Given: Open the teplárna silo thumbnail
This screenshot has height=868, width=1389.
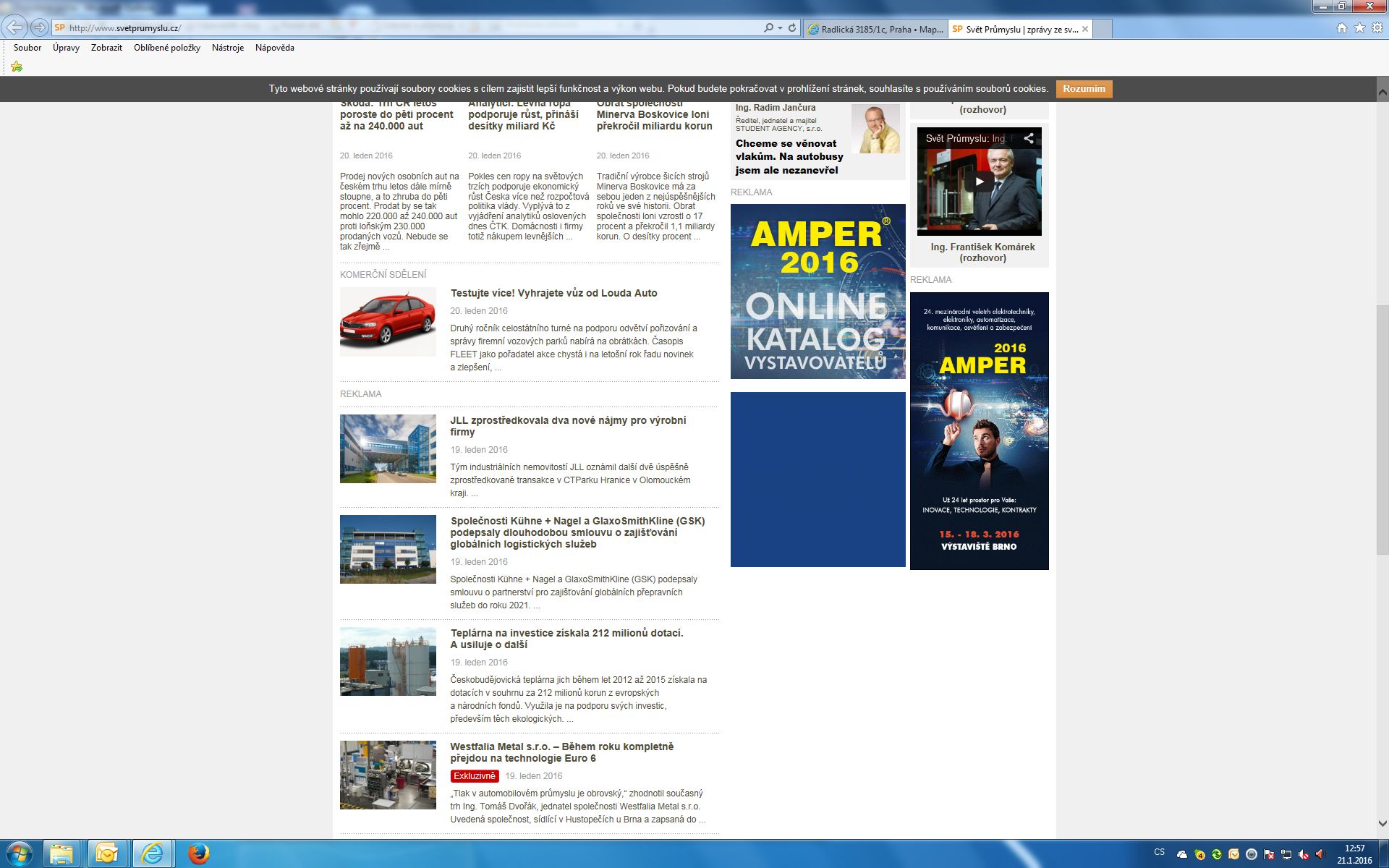Looking at the screenshot, I should click(x=388, y=662).
